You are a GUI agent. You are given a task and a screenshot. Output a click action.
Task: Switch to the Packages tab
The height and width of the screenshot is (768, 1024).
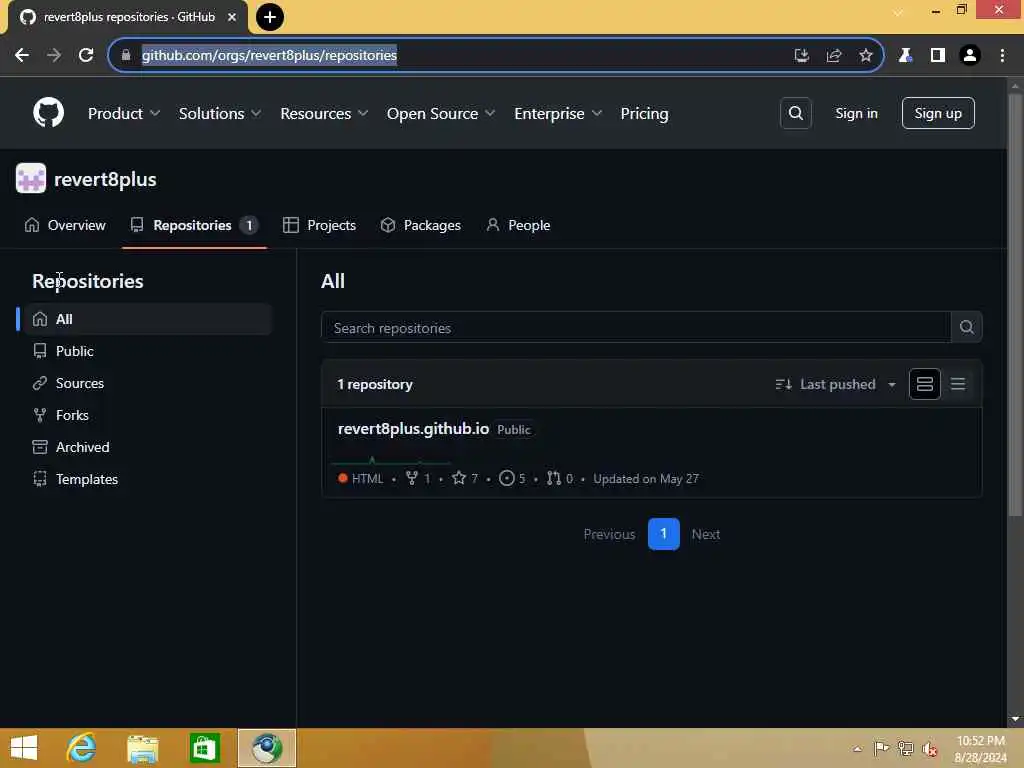[x=421, y=225]
